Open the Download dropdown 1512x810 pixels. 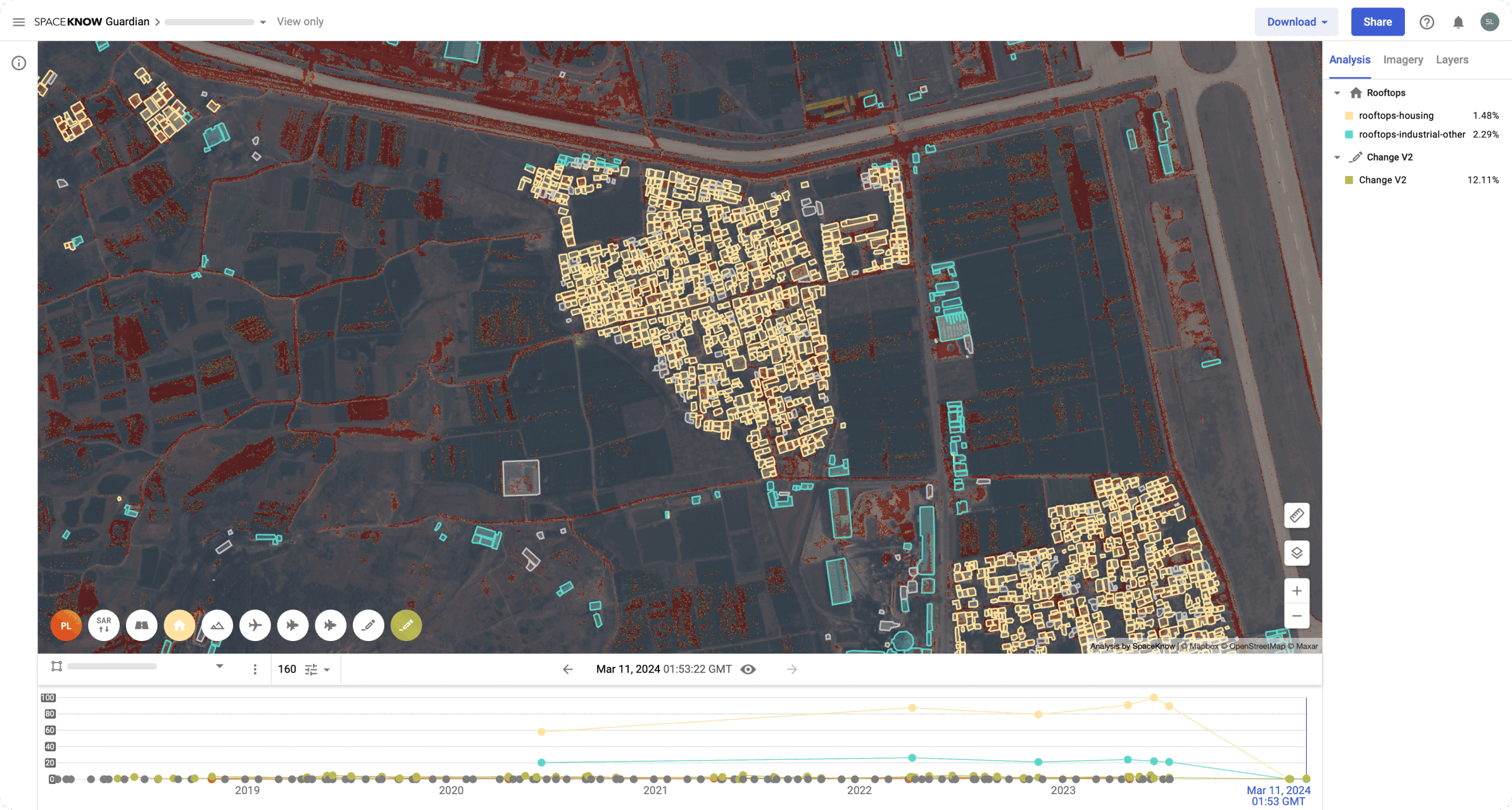pos(1296,21)
